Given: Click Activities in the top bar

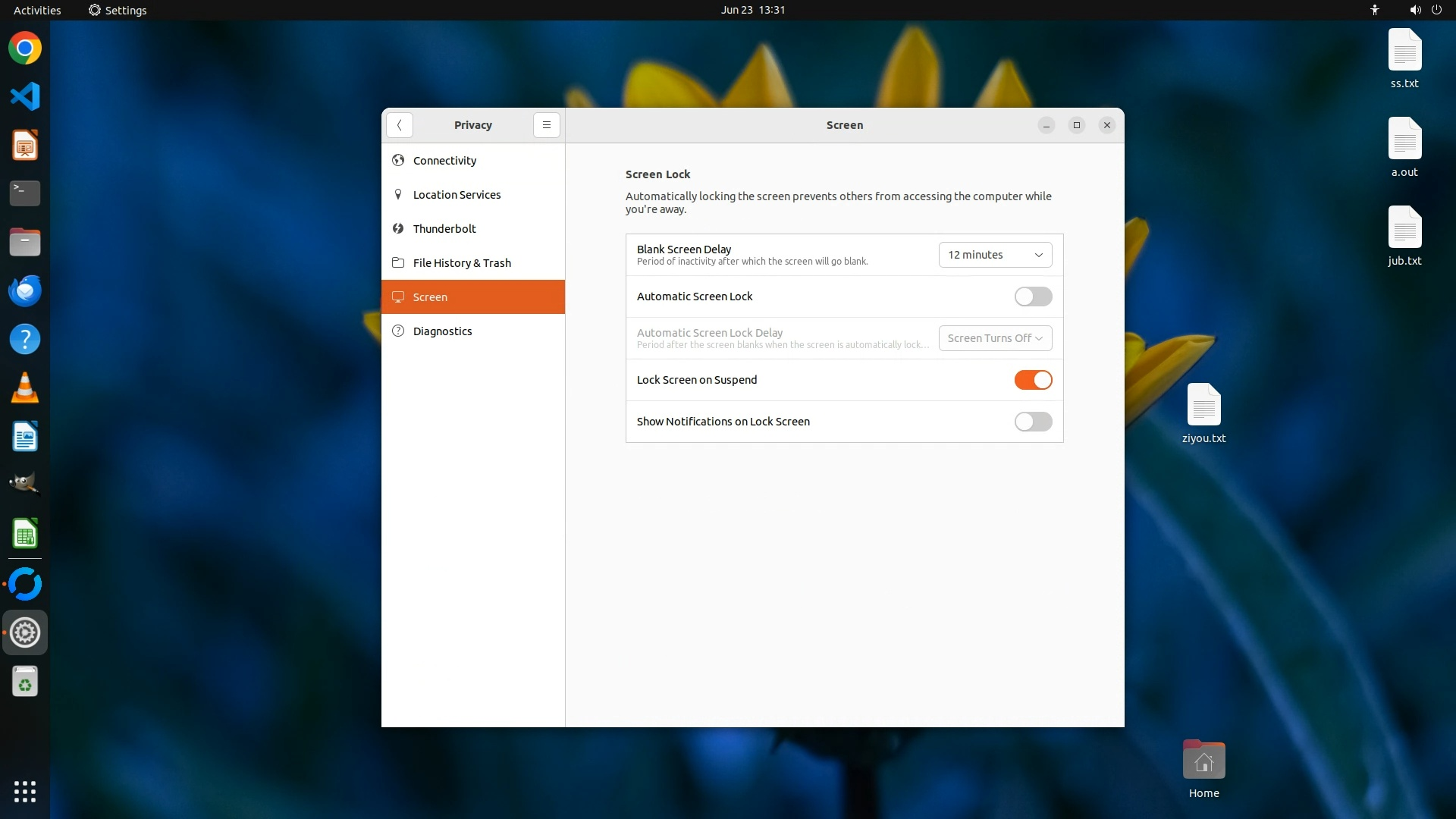Looking at the screenshot, I should pos(37,10).
